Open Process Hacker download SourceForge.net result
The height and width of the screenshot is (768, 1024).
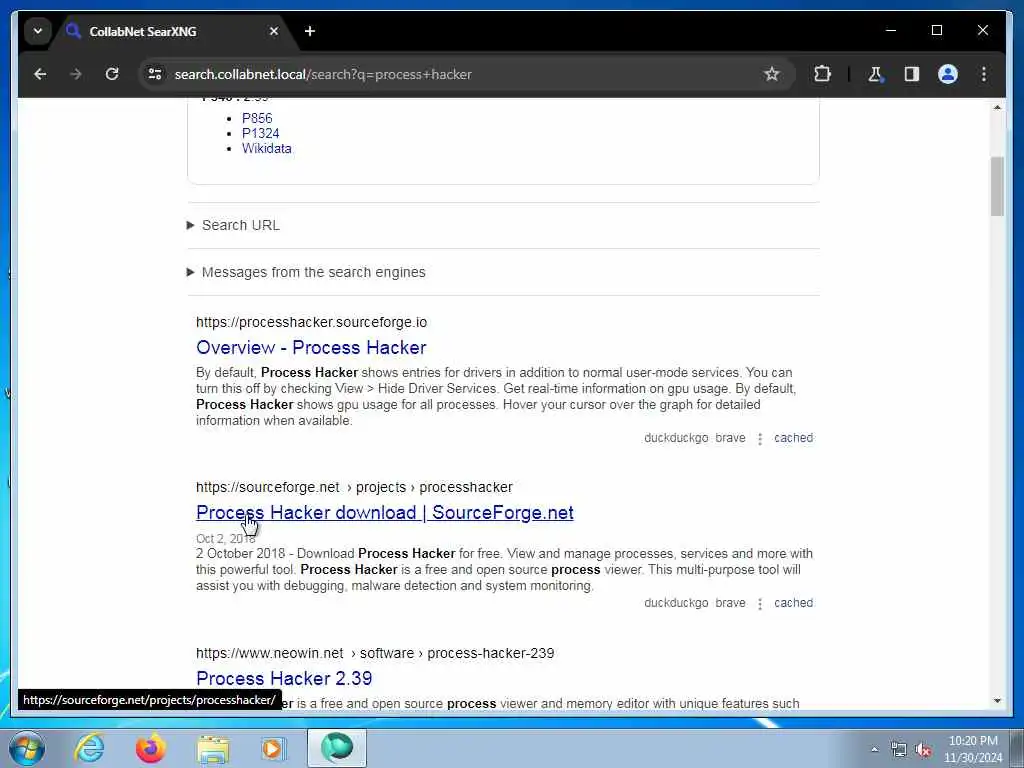(x=385, y=513)
